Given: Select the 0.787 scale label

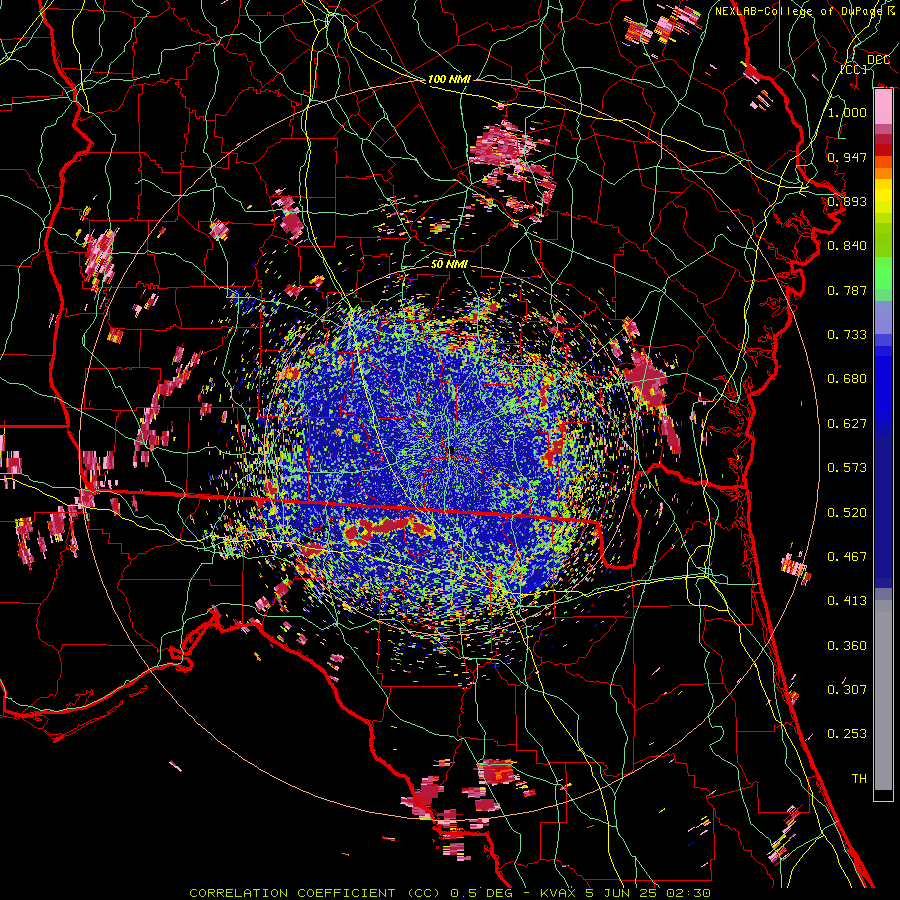Looking at the screenshot, I should point(847,290).
